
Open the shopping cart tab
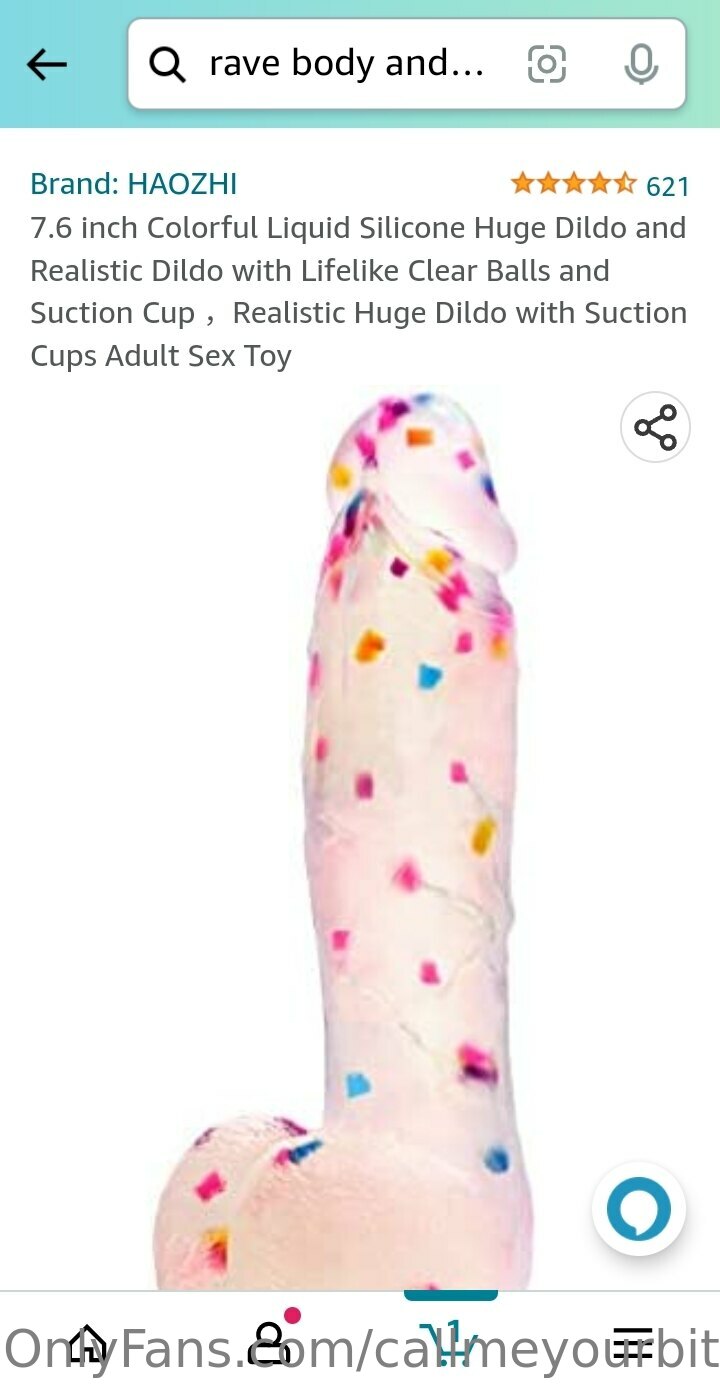click(x=450, y=1342)
